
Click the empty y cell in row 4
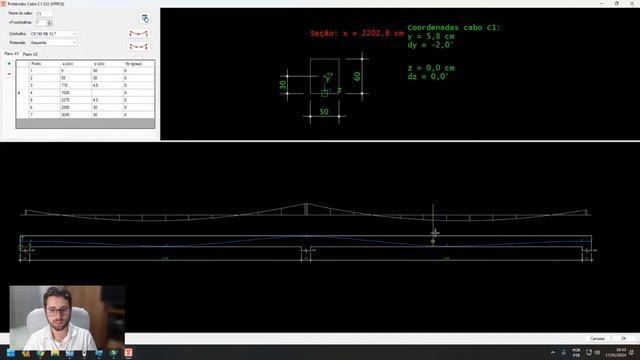(x=108, y=93)
